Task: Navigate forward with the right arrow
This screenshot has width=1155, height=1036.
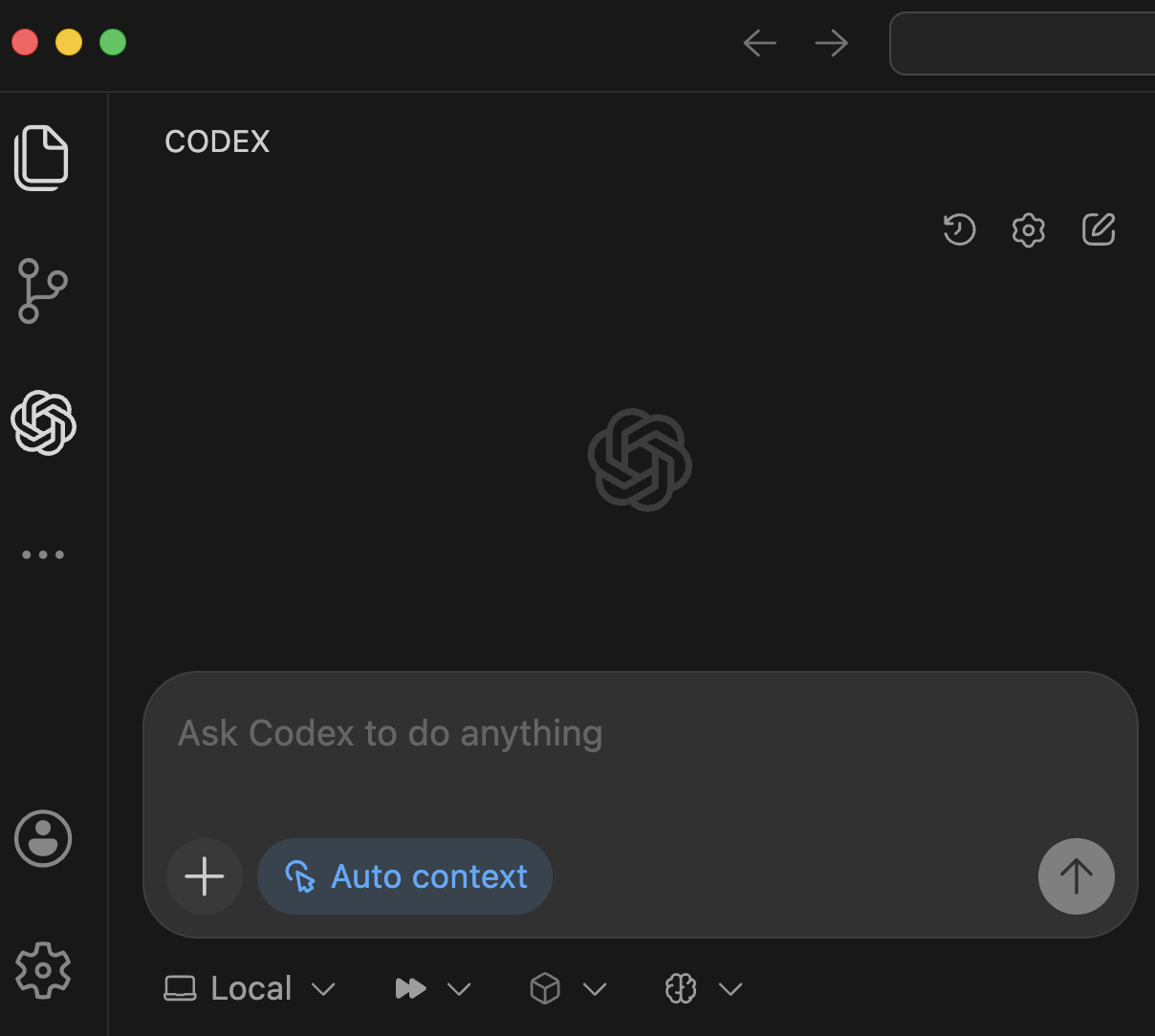Action: pos(832,43)
